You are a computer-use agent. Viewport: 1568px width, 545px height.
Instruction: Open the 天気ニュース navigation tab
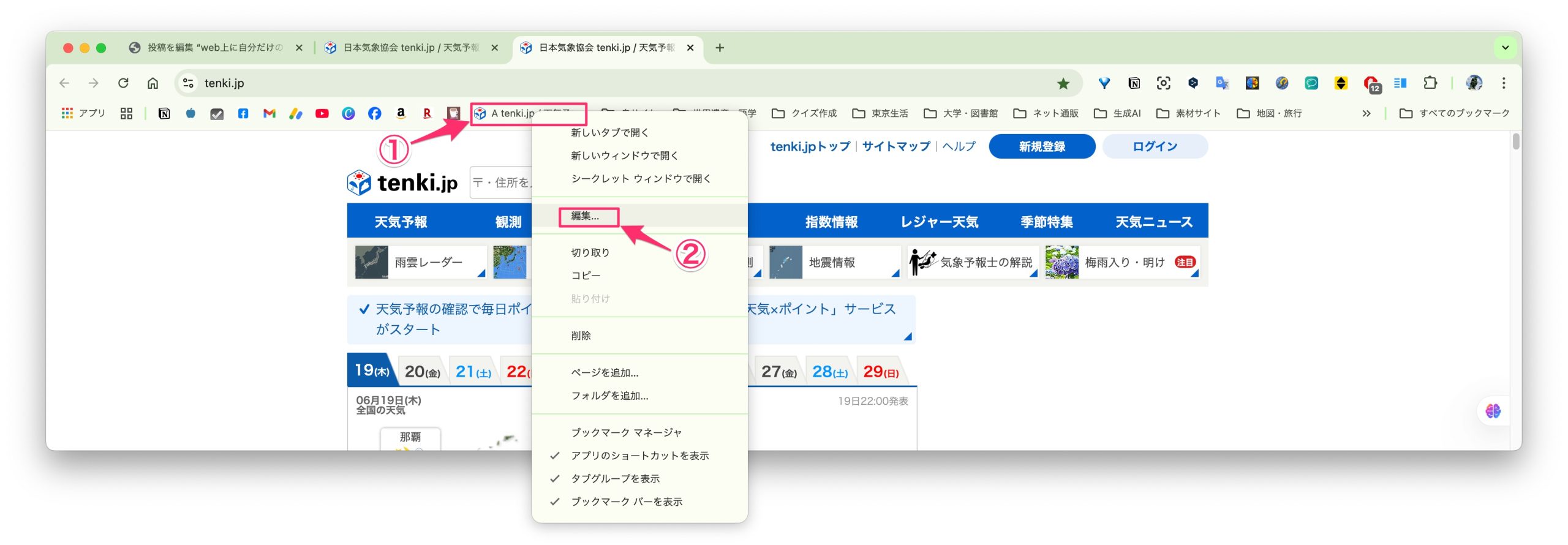point(1154,222)
